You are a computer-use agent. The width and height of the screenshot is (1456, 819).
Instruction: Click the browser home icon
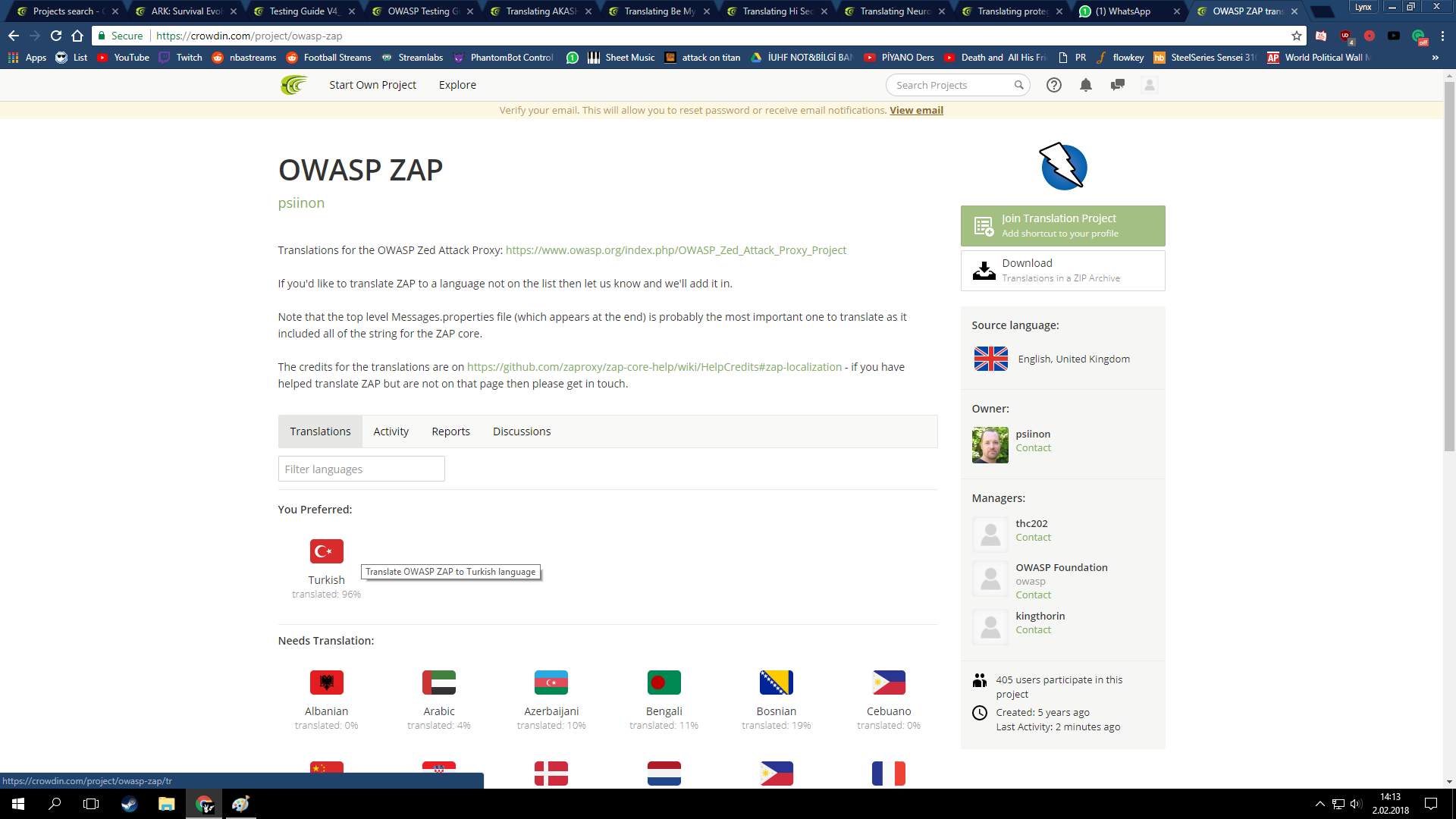77,36
